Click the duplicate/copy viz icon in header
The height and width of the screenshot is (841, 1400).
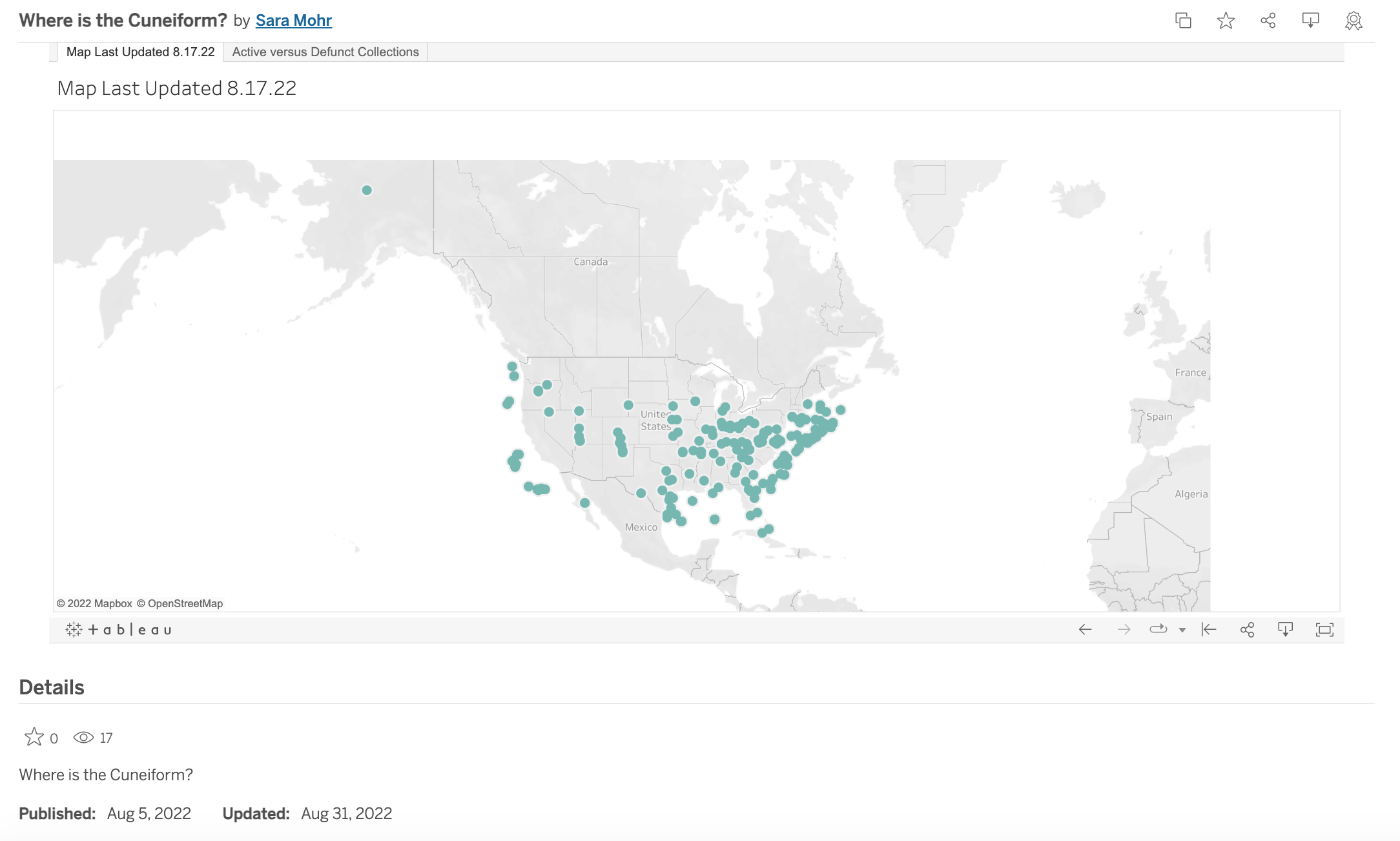pyautogui.click(x=1183, y=21)
